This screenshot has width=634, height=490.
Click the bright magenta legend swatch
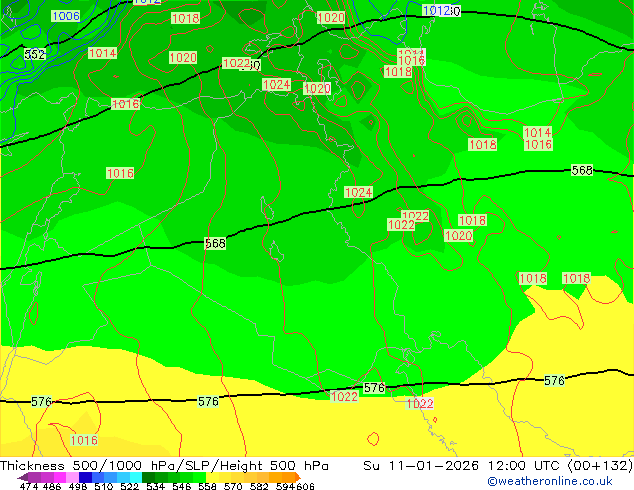[60, 477]
